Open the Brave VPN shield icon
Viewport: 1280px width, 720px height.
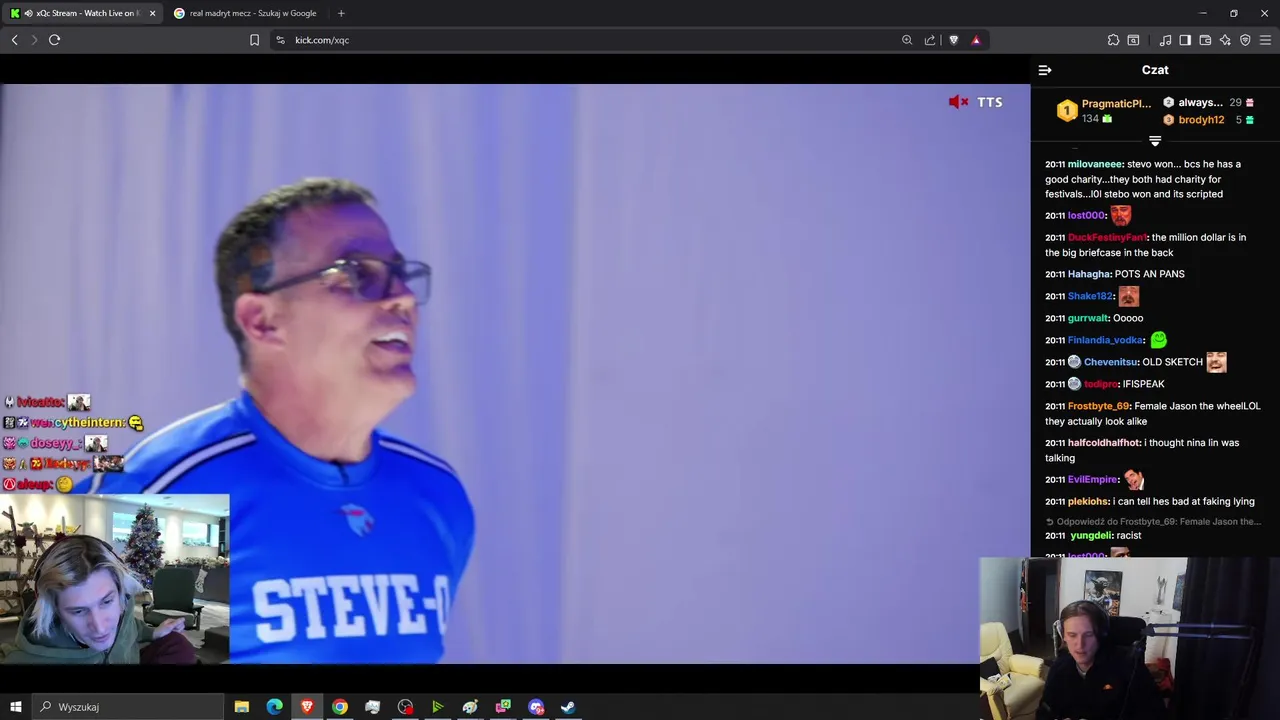click(1245, 40)
